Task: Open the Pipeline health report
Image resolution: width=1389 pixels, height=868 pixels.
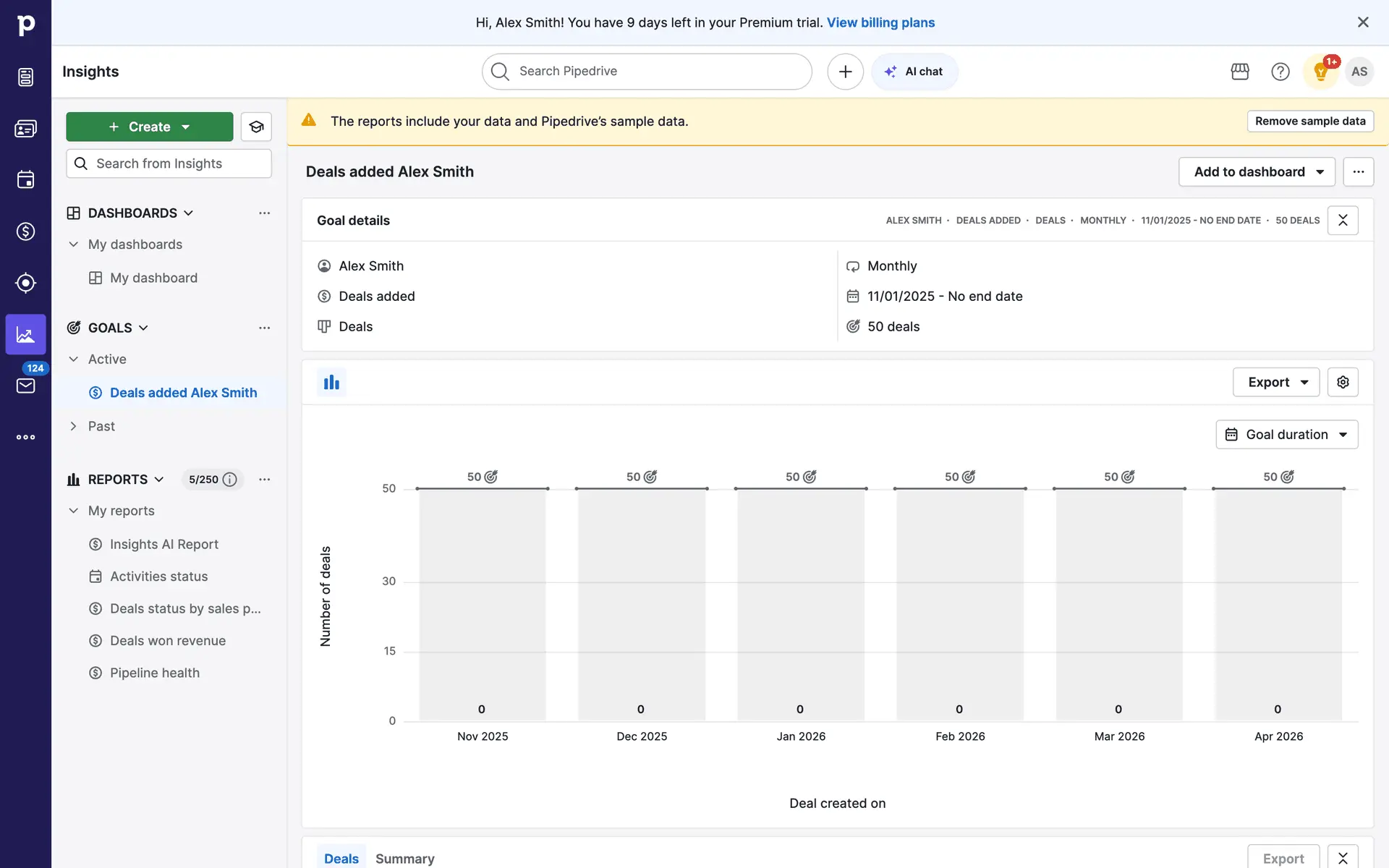Action: tap(155, 673)
